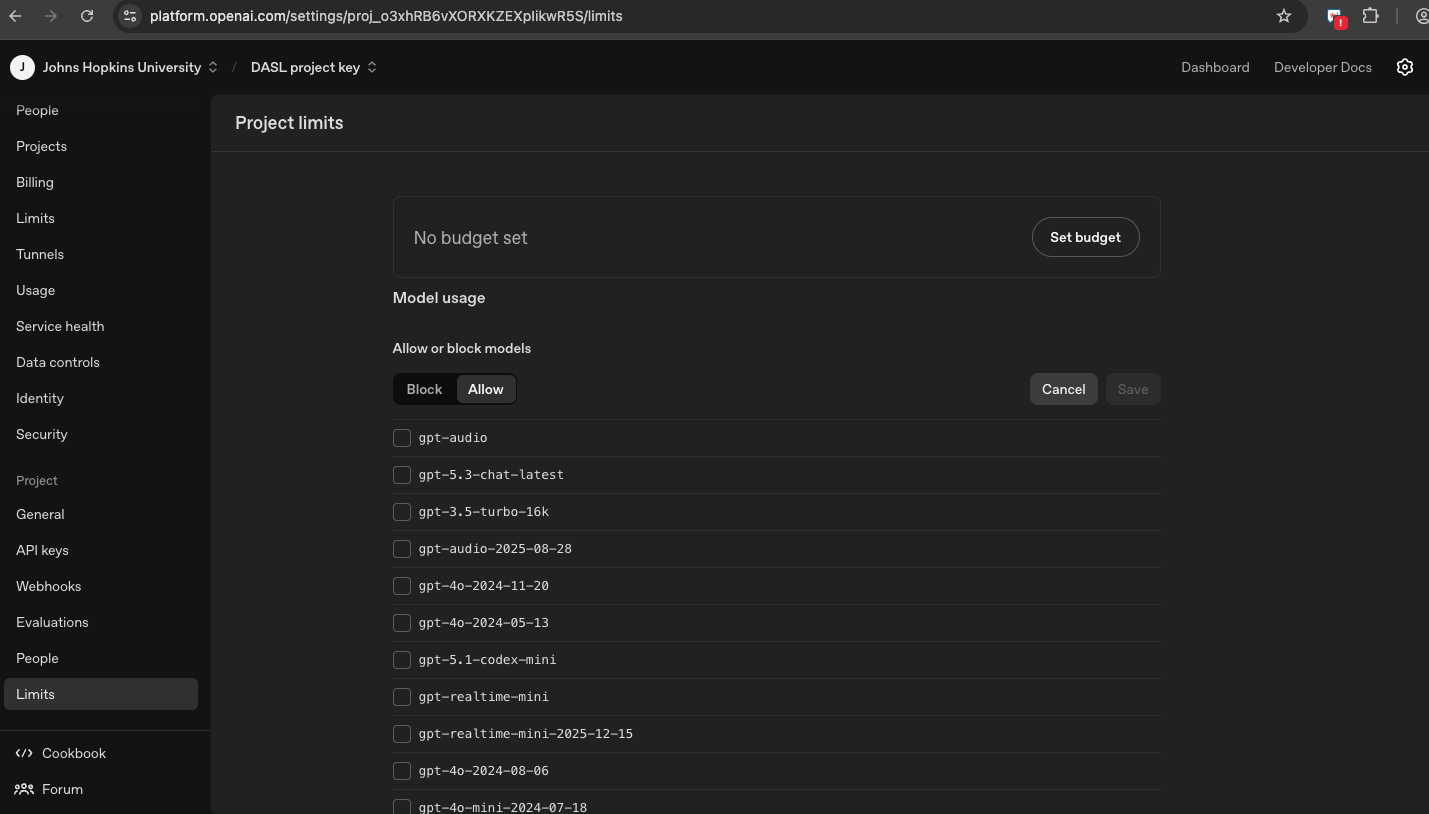Open Service health page
Image resolution: width=1429 pixels, height=814 pixels.
pyautogui.click(x=60, y=326)
